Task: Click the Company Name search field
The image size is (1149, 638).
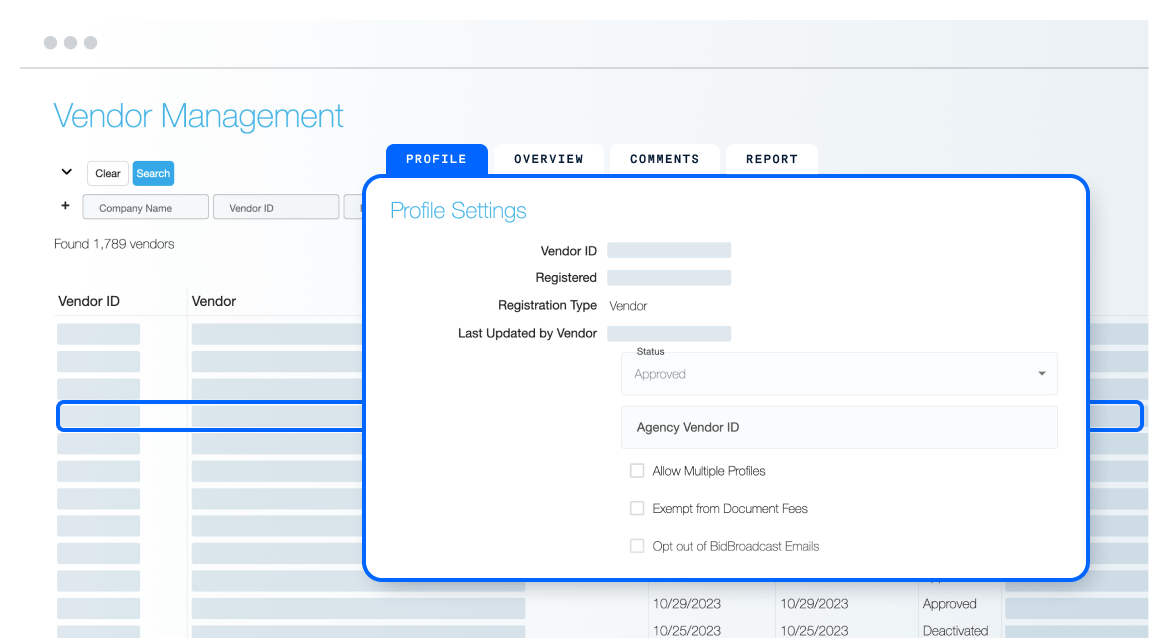Action: [x=145, y=206]
